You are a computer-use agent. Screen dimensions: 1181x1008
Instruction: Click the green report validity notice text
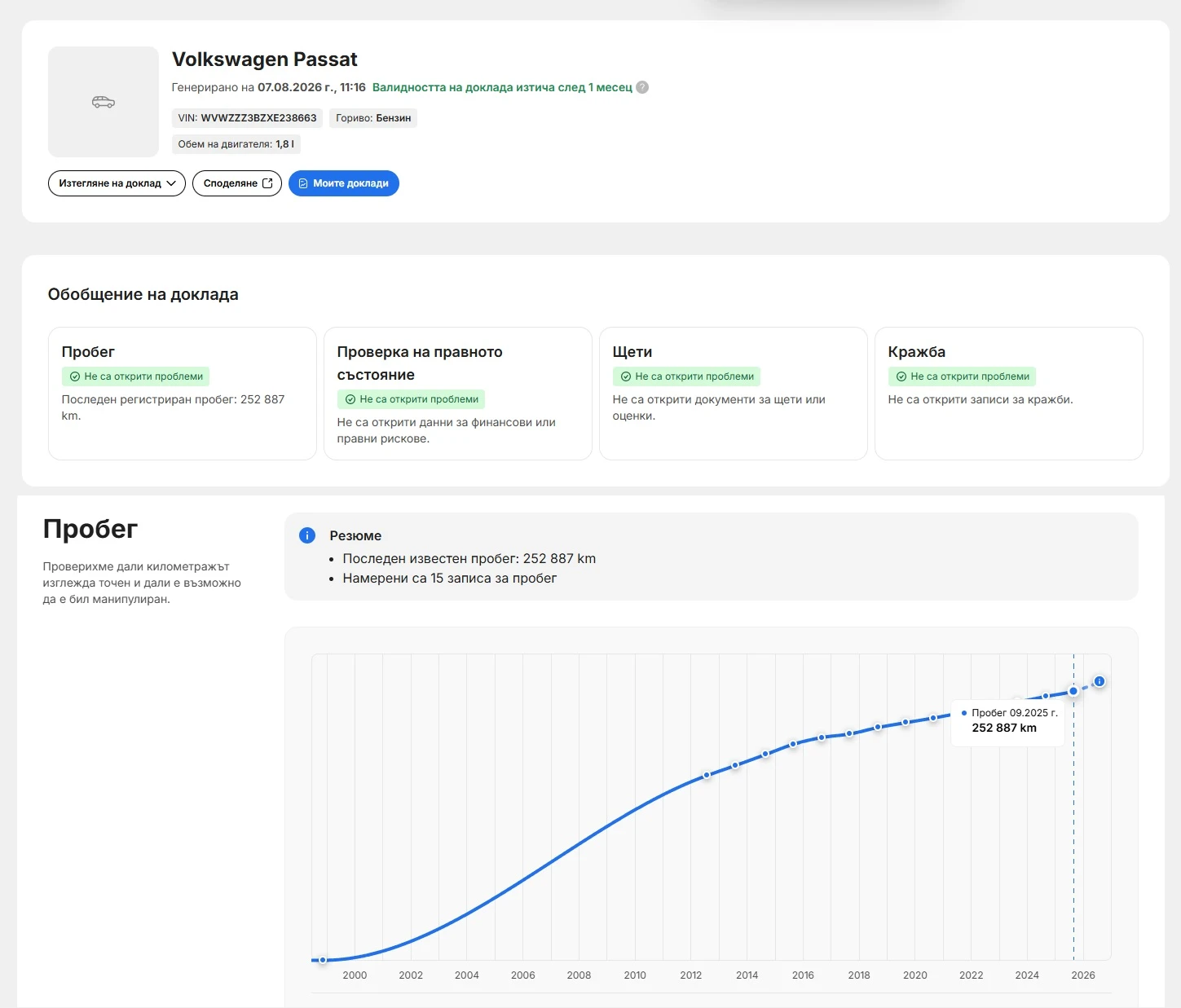pyautogui.click(x=502, y=87)
